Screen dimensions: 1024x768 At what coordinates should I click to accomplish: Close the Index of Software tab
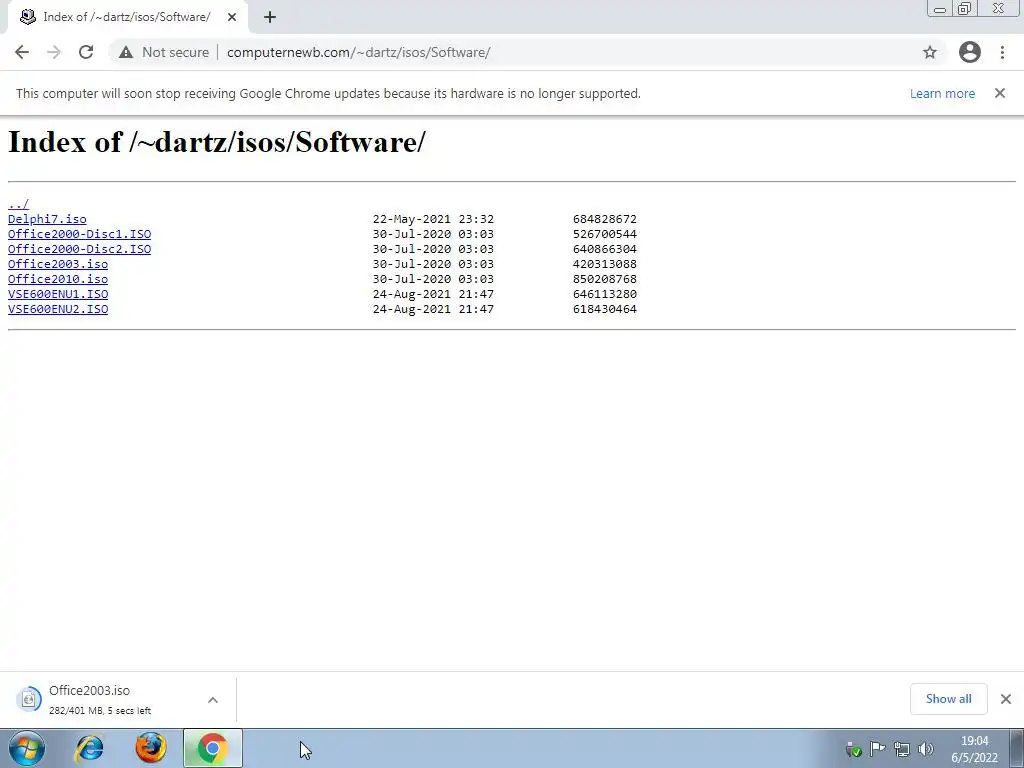[232, 17]
